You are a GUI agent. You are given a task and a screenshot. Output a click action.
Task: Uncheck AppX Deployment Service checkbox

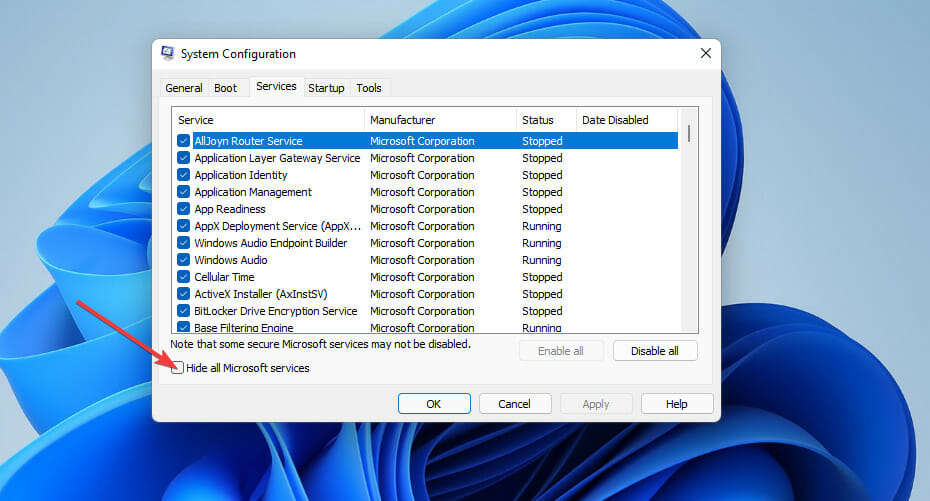[x=183, y=226]
